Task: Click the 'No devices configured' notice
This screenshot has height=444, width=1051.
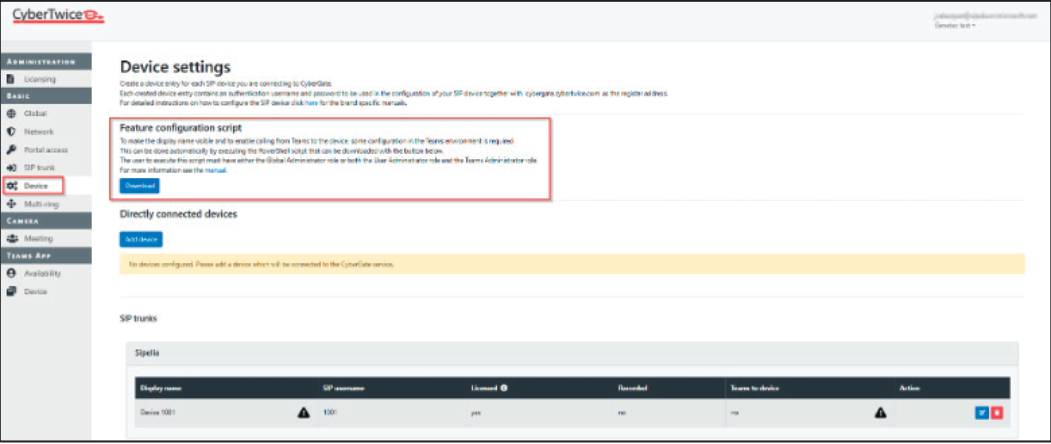Action: click(572, 264)
